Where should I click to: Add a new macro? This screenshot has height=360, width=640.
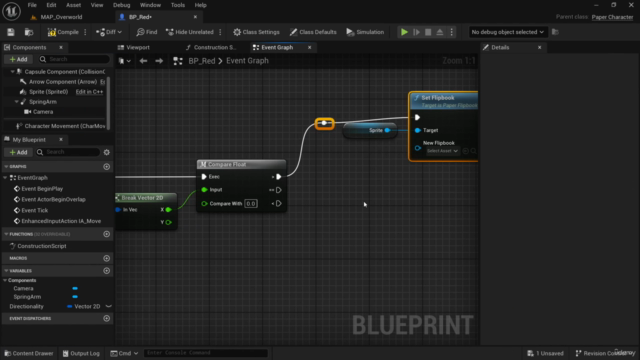tap(107, 258)
